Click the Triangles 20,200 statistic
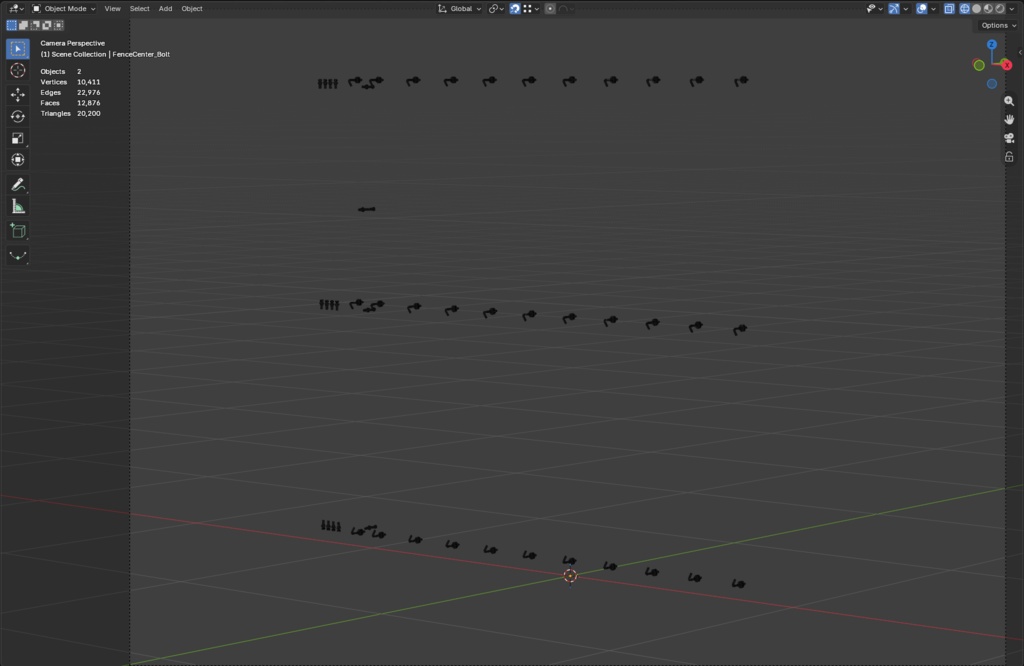 click(x=71, y=114)
